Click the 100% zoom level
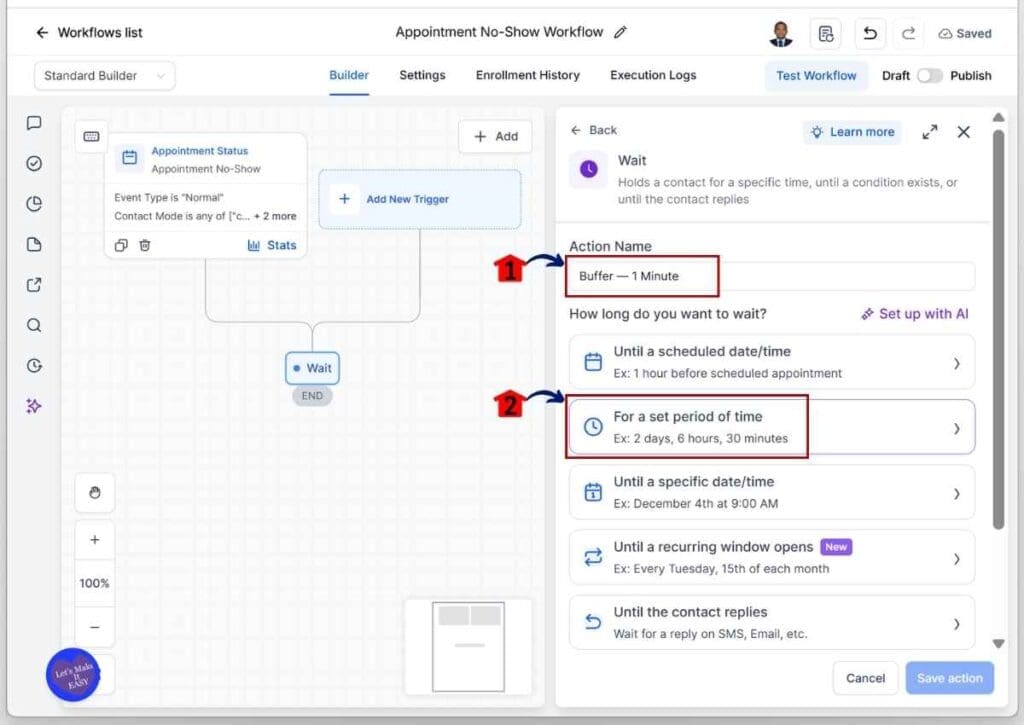 (95, 583)
